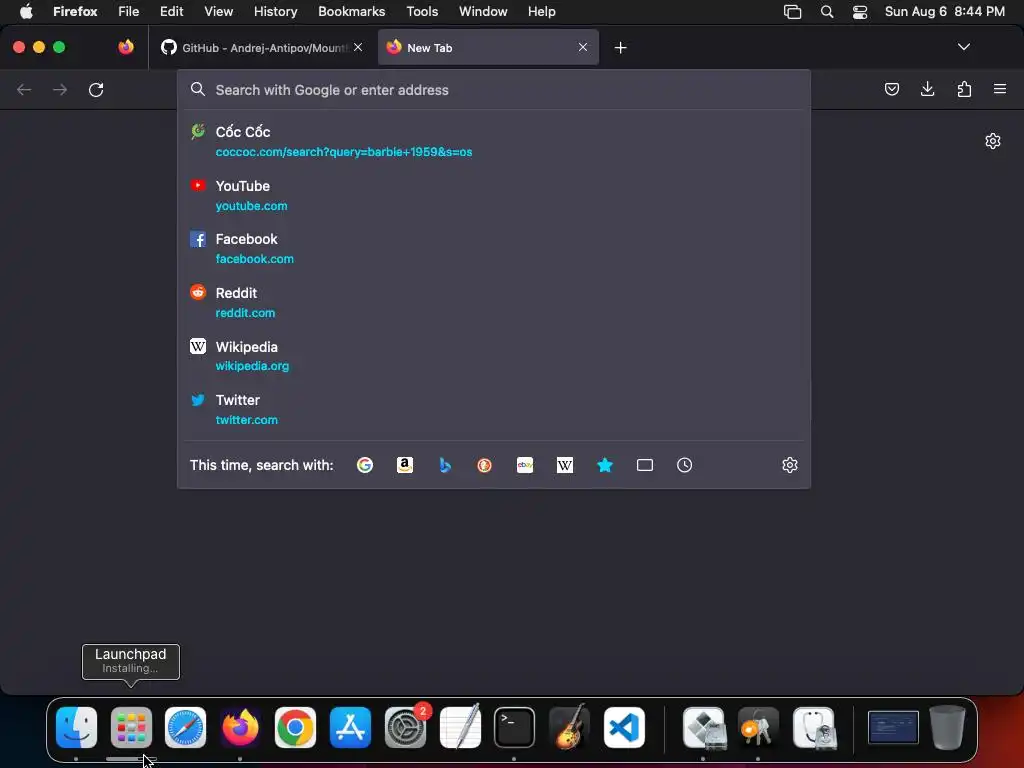Search history using the clock icon
The width and height of the screenshot is (1024, 768).
pyautogui.click(x=684, y=465)
